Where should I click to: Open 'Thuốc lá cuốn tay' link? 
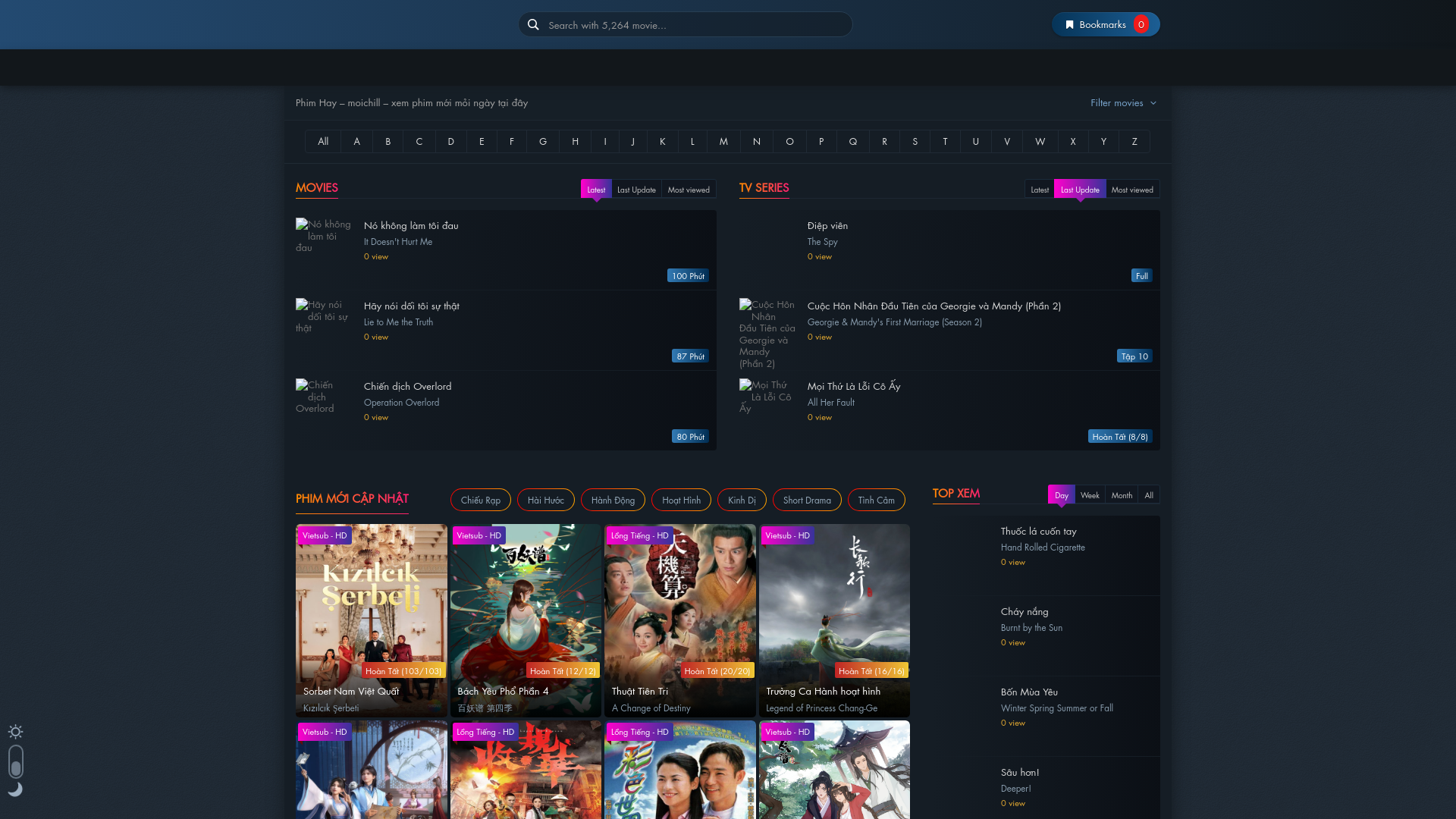[1038, 532]
